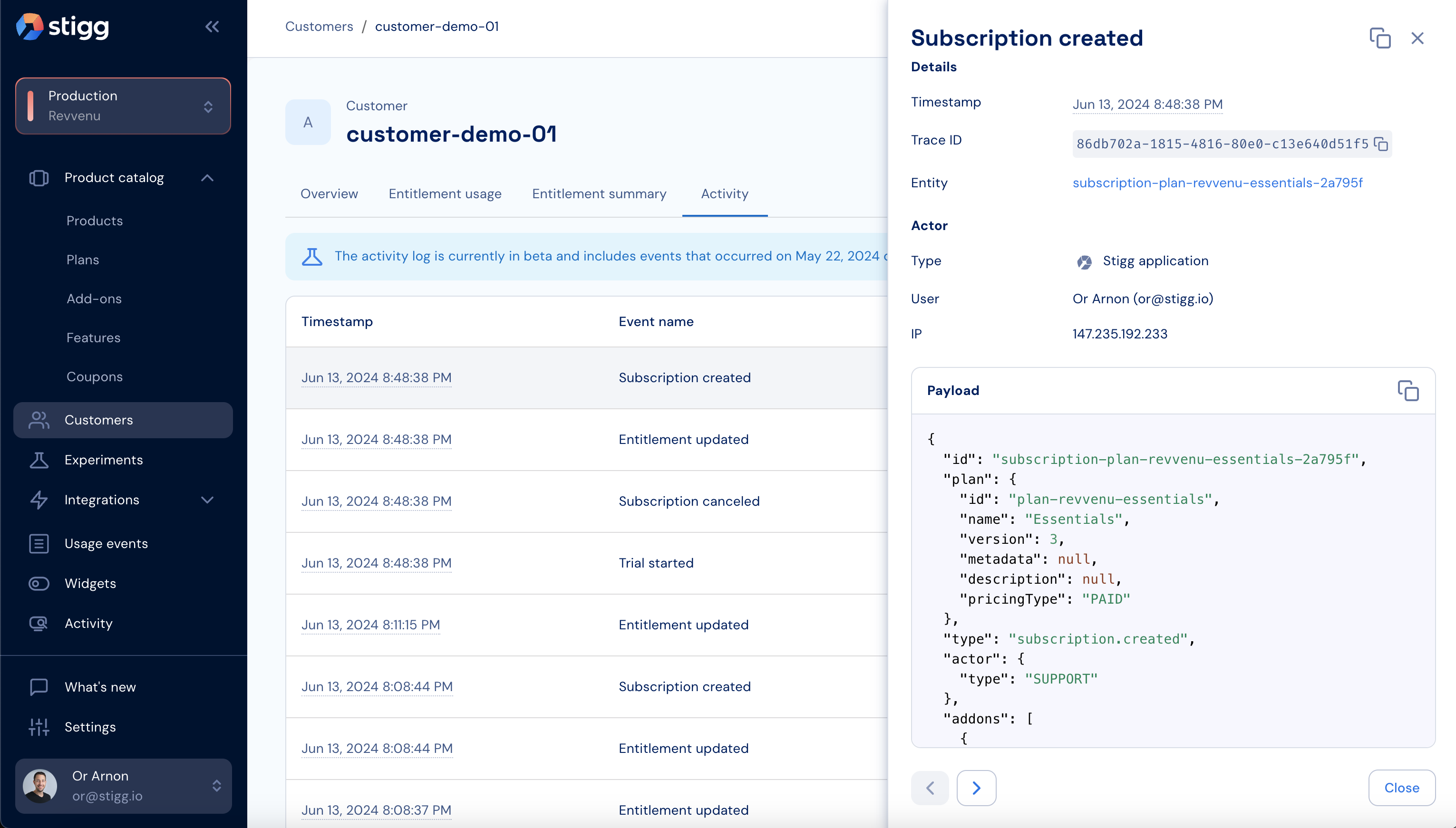Click the user Or Arnon (or@stigg.io) value
1456x828 pixels.
[1143, 299]
